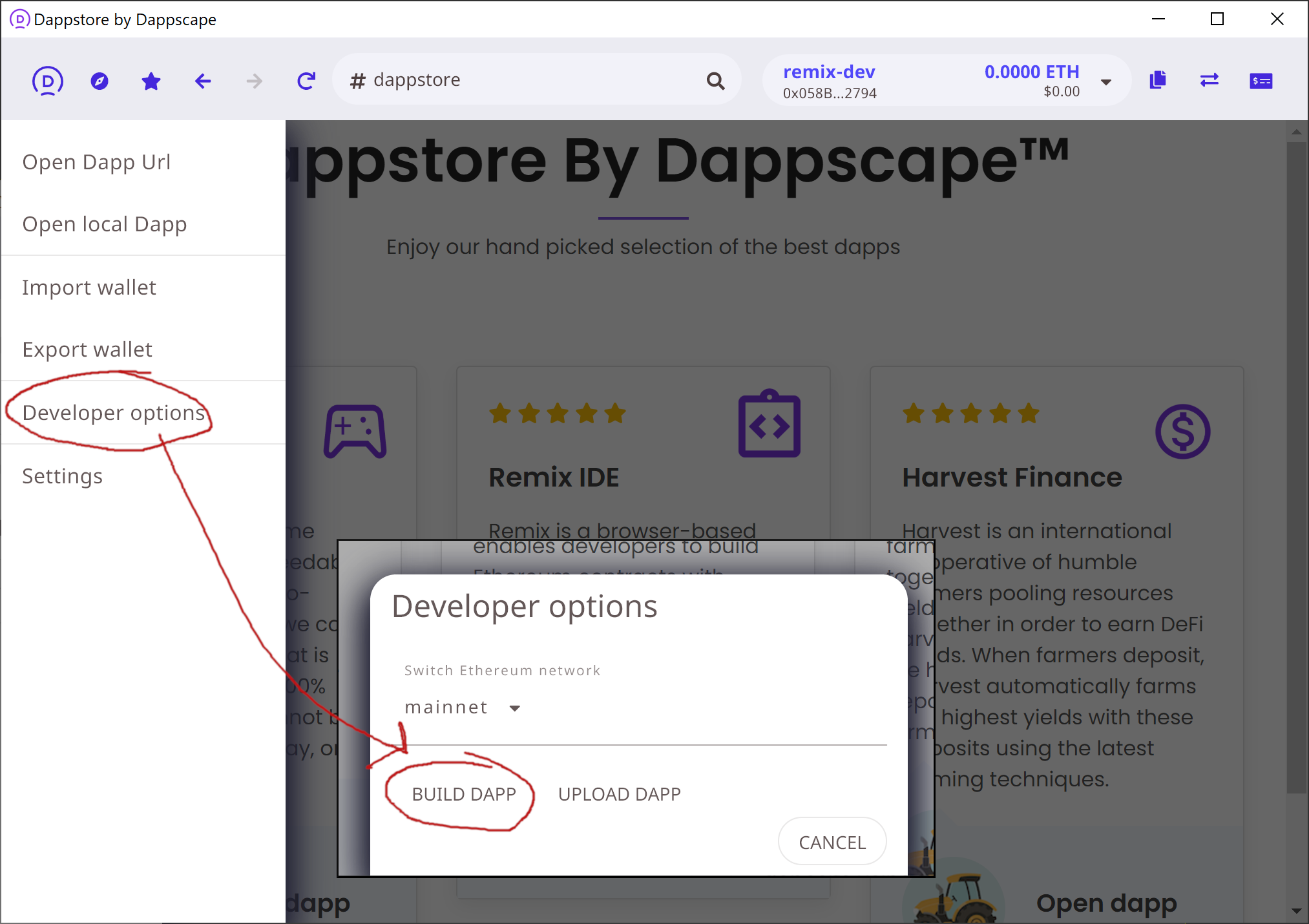1309x924 pixels.
Task: Click Harvest Finance five-star rating
Action: [x=971, y=413]
